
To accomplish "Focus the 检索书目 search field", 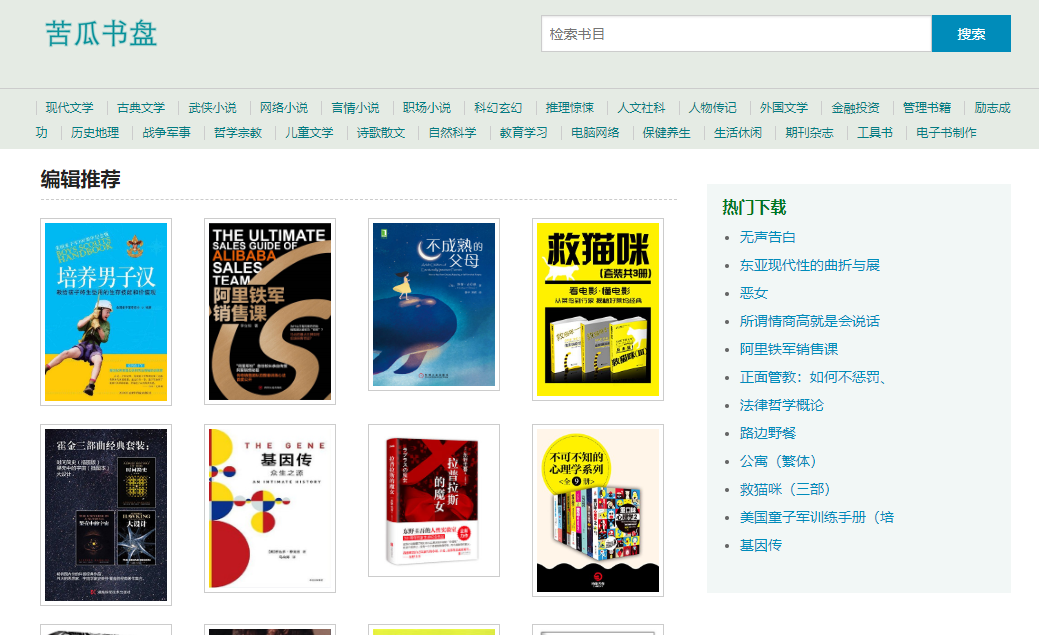I will (x=736, y=34).
